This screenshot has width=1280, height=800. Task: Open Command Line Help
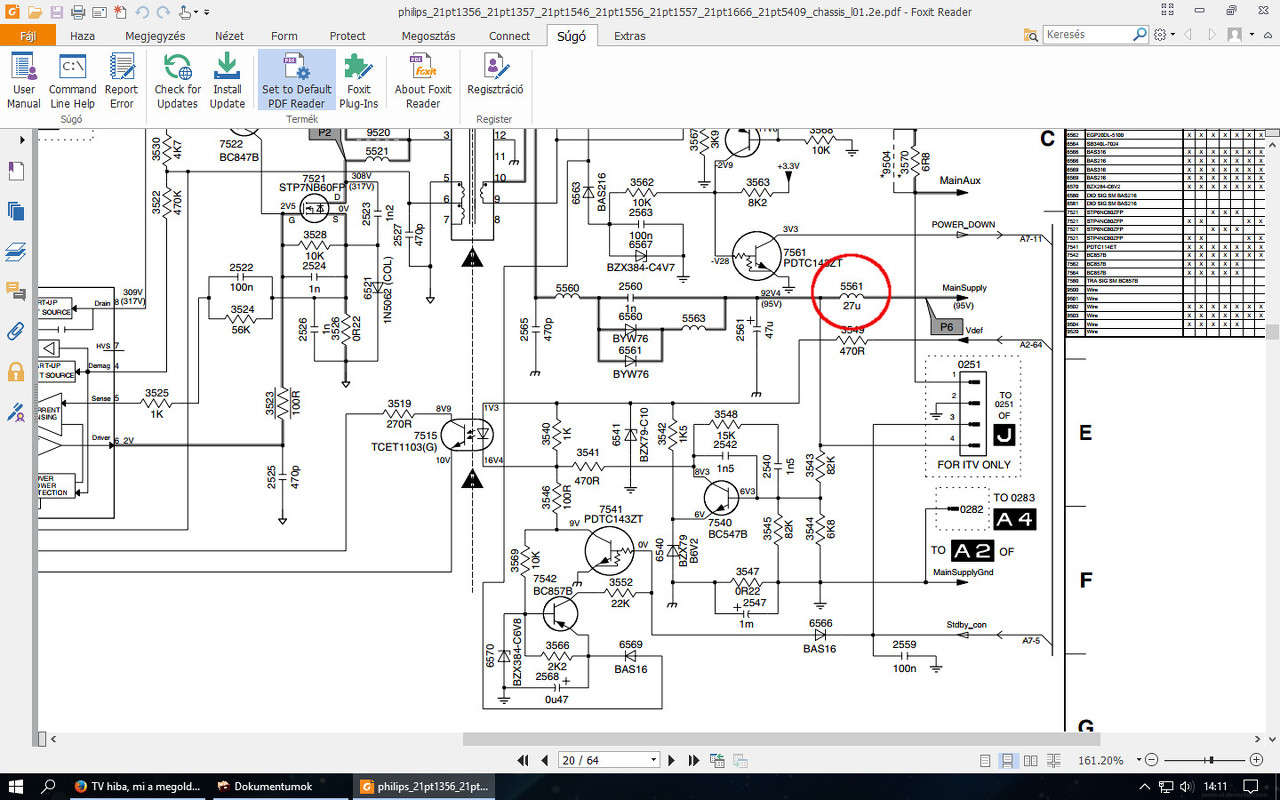tap(73, 82)
